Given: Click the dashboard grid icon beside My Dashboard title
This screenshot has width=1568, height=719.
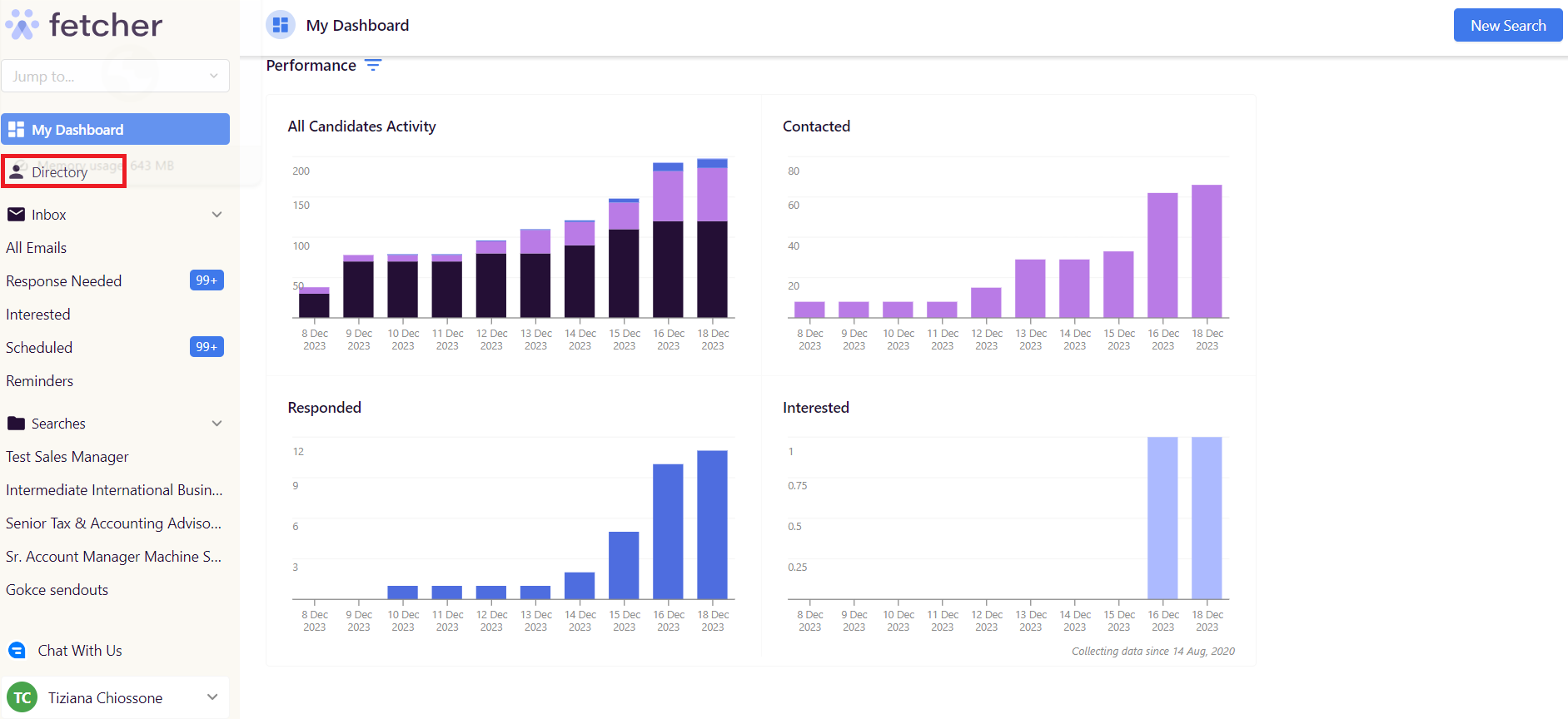Looking at the screenshot, I should pos(281,25).
